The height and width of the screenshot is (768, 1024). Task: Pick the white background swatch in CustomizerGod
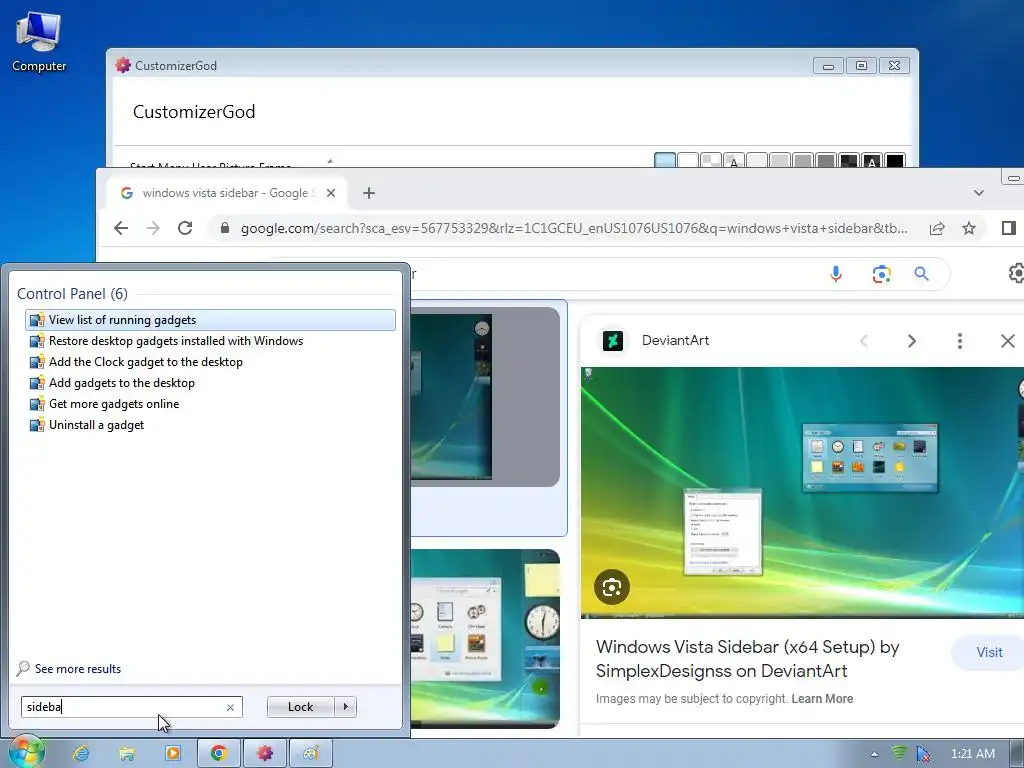point(688,161)
